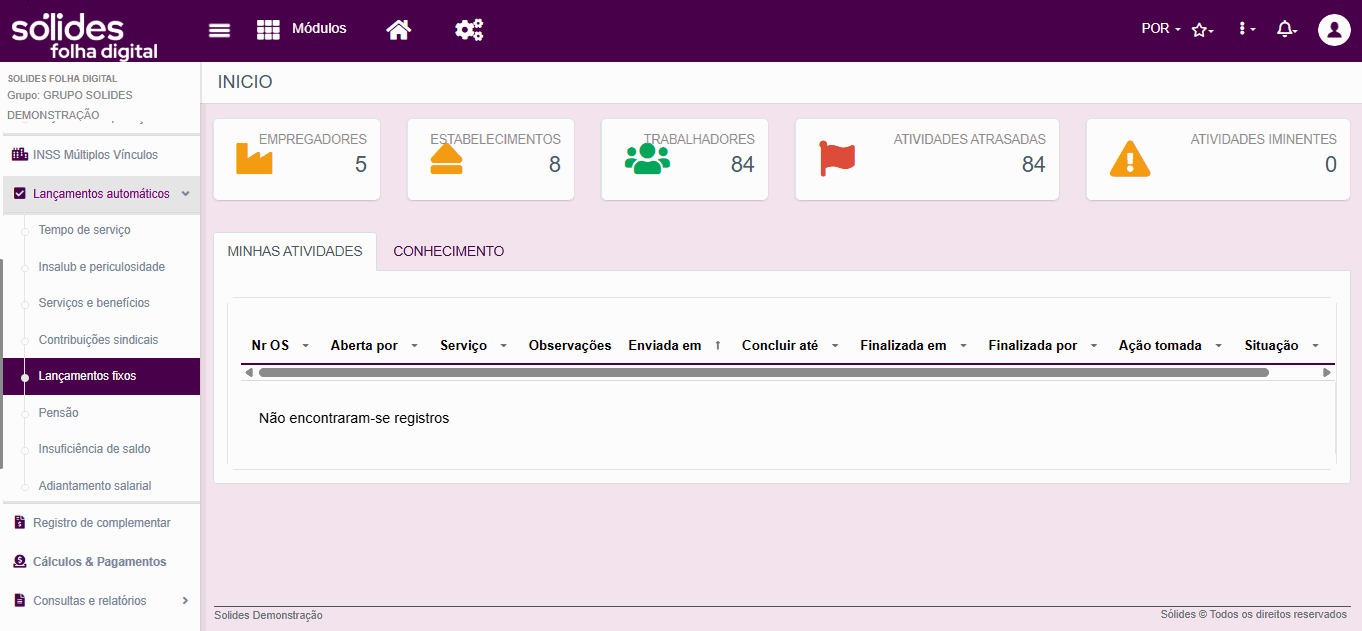
Task: Open Tempo de serviço menu item
Action: [84, 230]
